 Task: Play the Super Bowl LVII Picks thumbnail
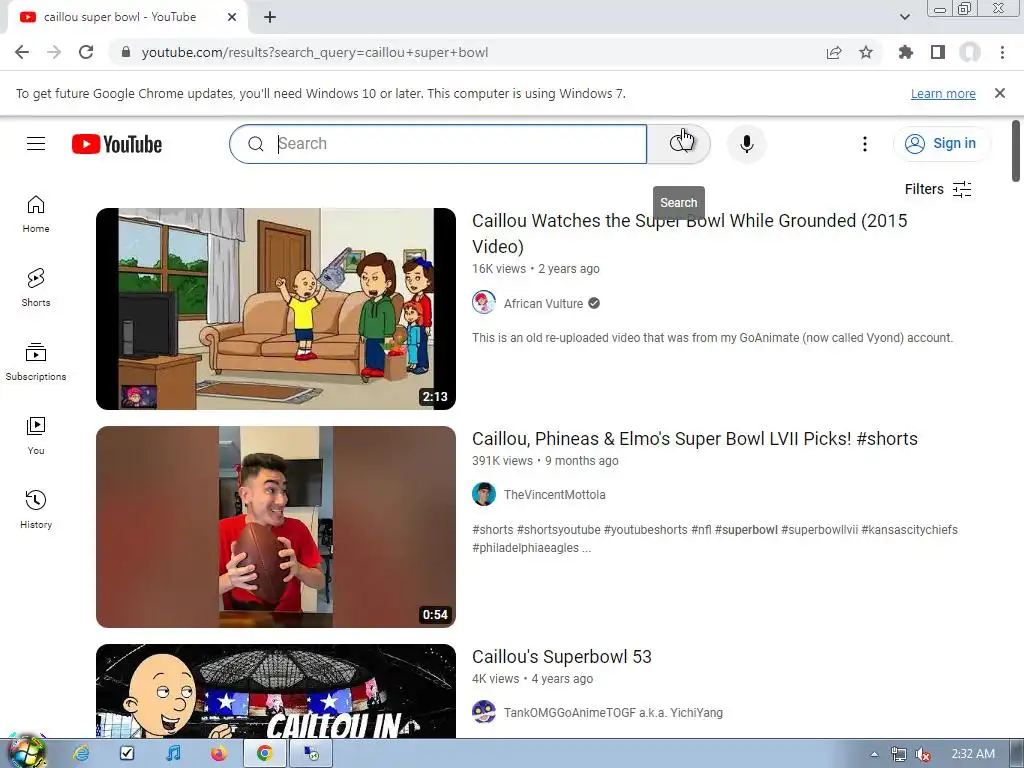[x=276, y=527]
